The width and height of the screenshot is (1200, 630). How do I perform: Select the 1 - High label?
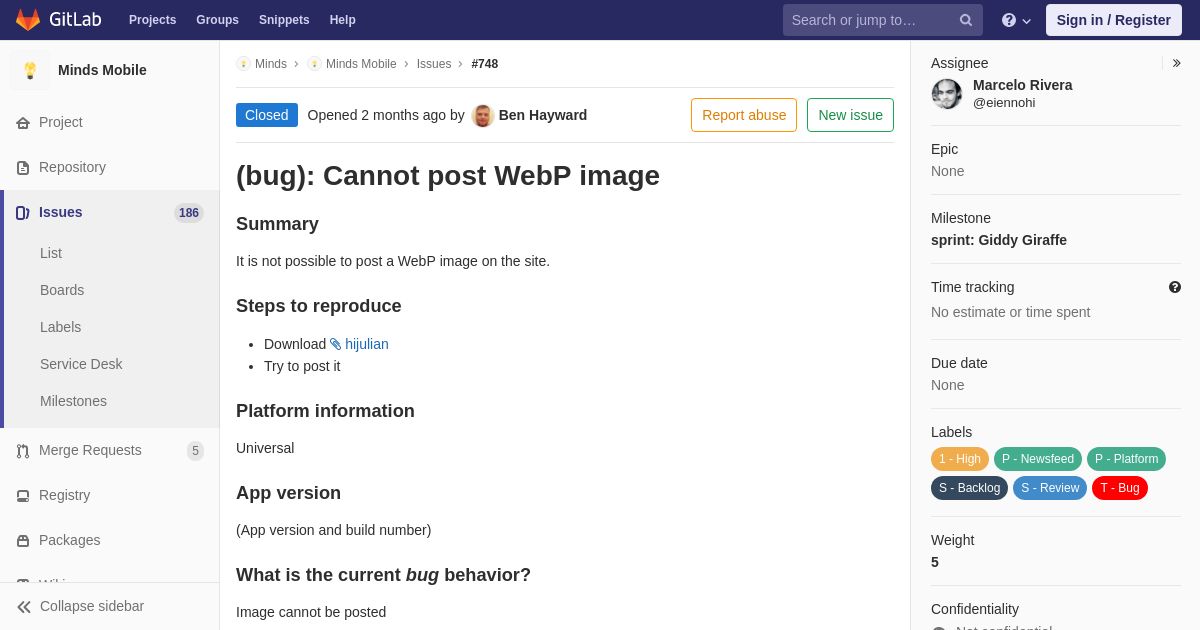point(960,459)
